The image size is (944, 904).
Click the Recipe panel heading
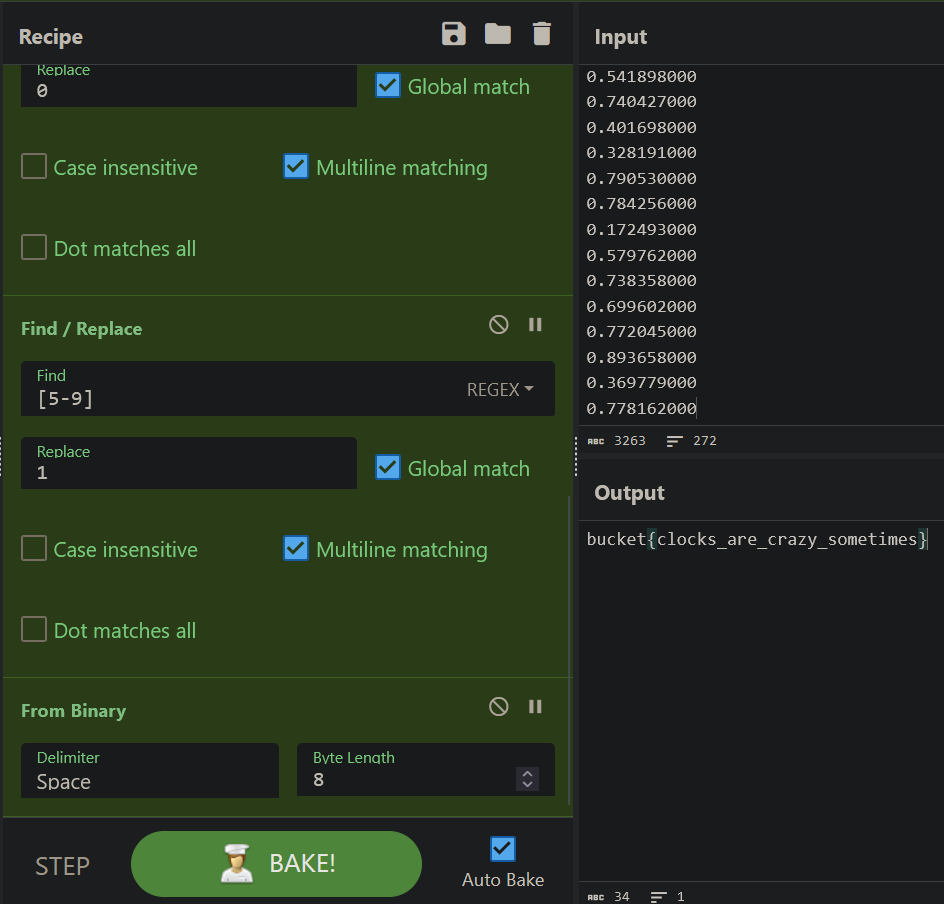click(51, 37)
